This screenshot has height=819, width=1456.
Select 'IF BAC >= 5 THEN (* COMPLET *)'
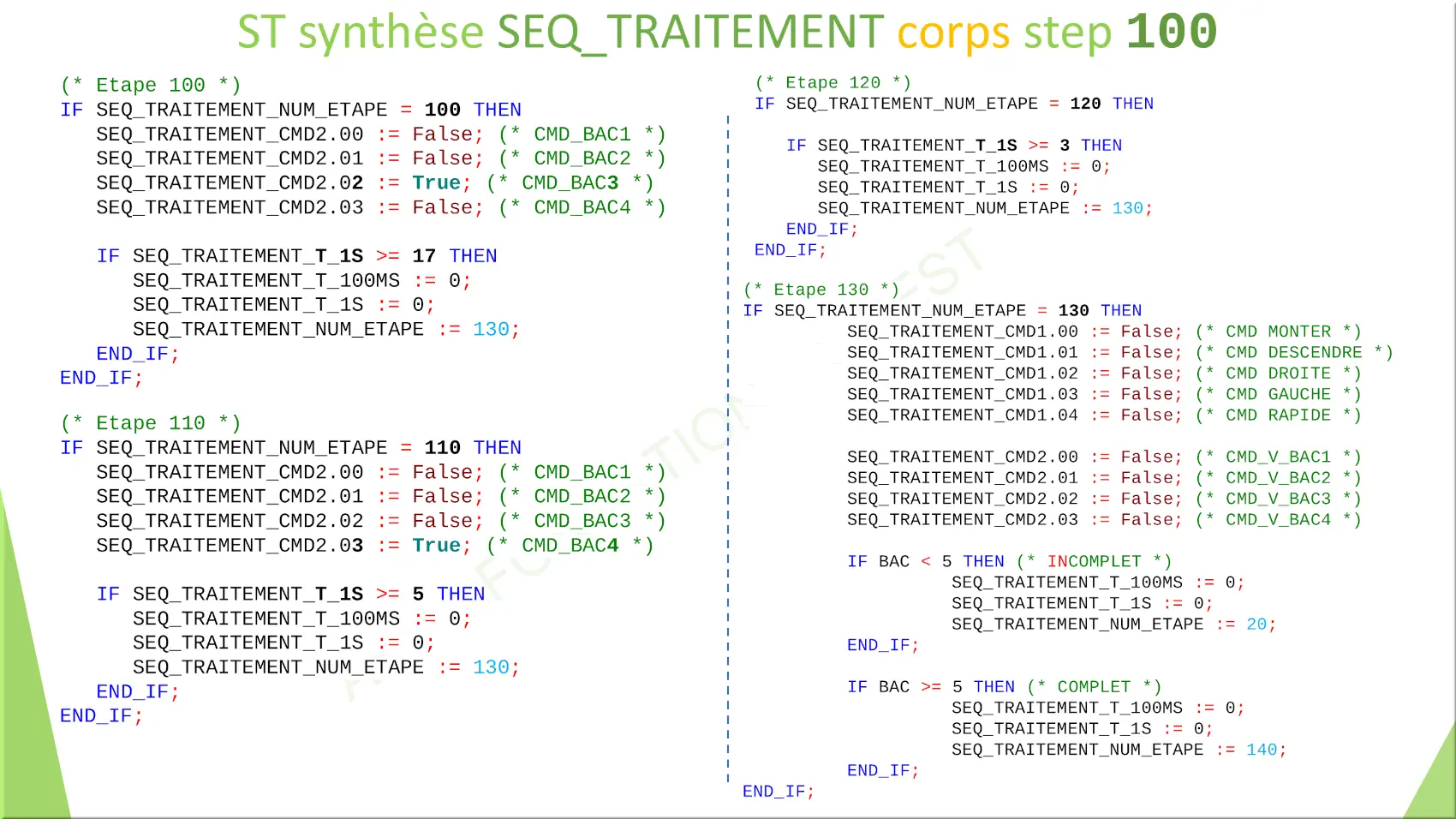click(x=1004, y=687)
